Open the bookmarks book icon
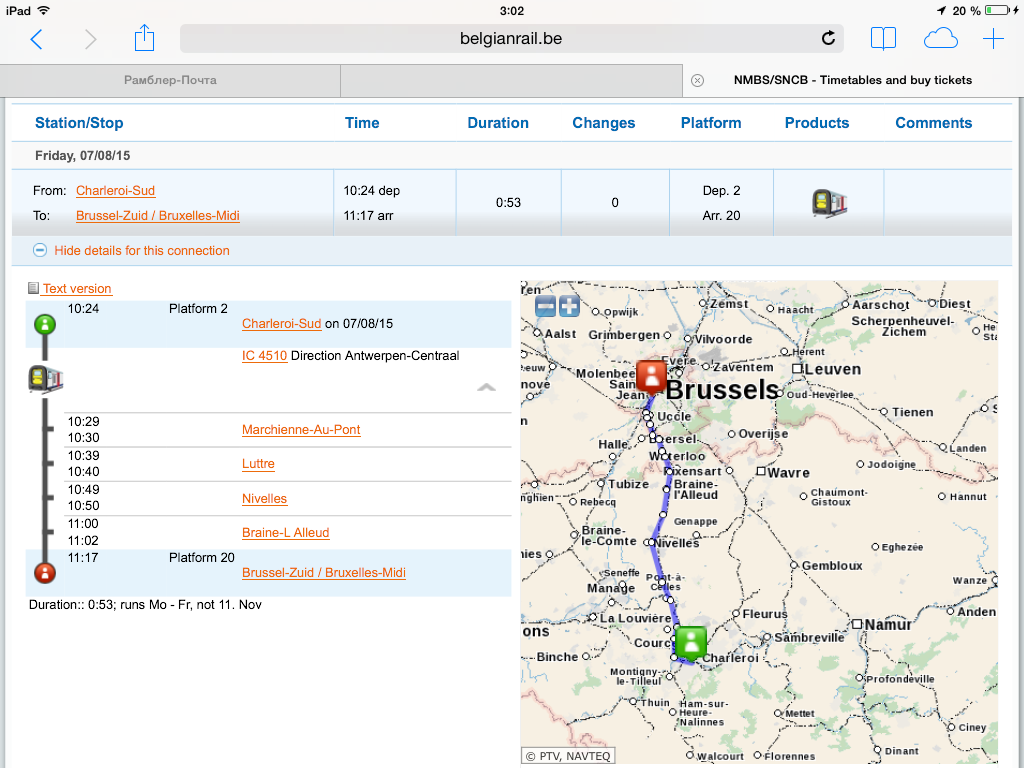1024x768 pixels. [x=883, y=39]
